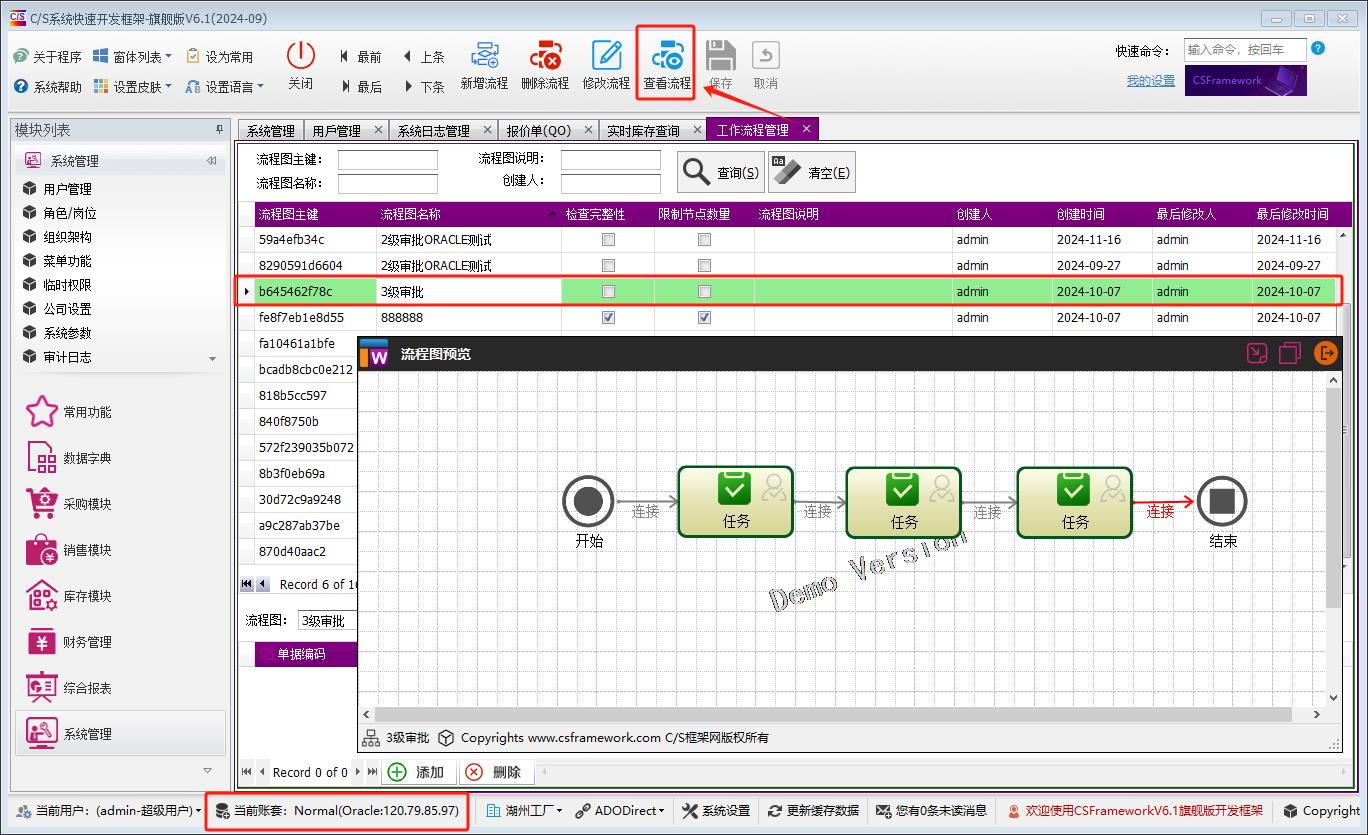Viewport: 1368px width, 835px height.
Task: Click the 查询(S) search button
Action: tap(721, 173)
